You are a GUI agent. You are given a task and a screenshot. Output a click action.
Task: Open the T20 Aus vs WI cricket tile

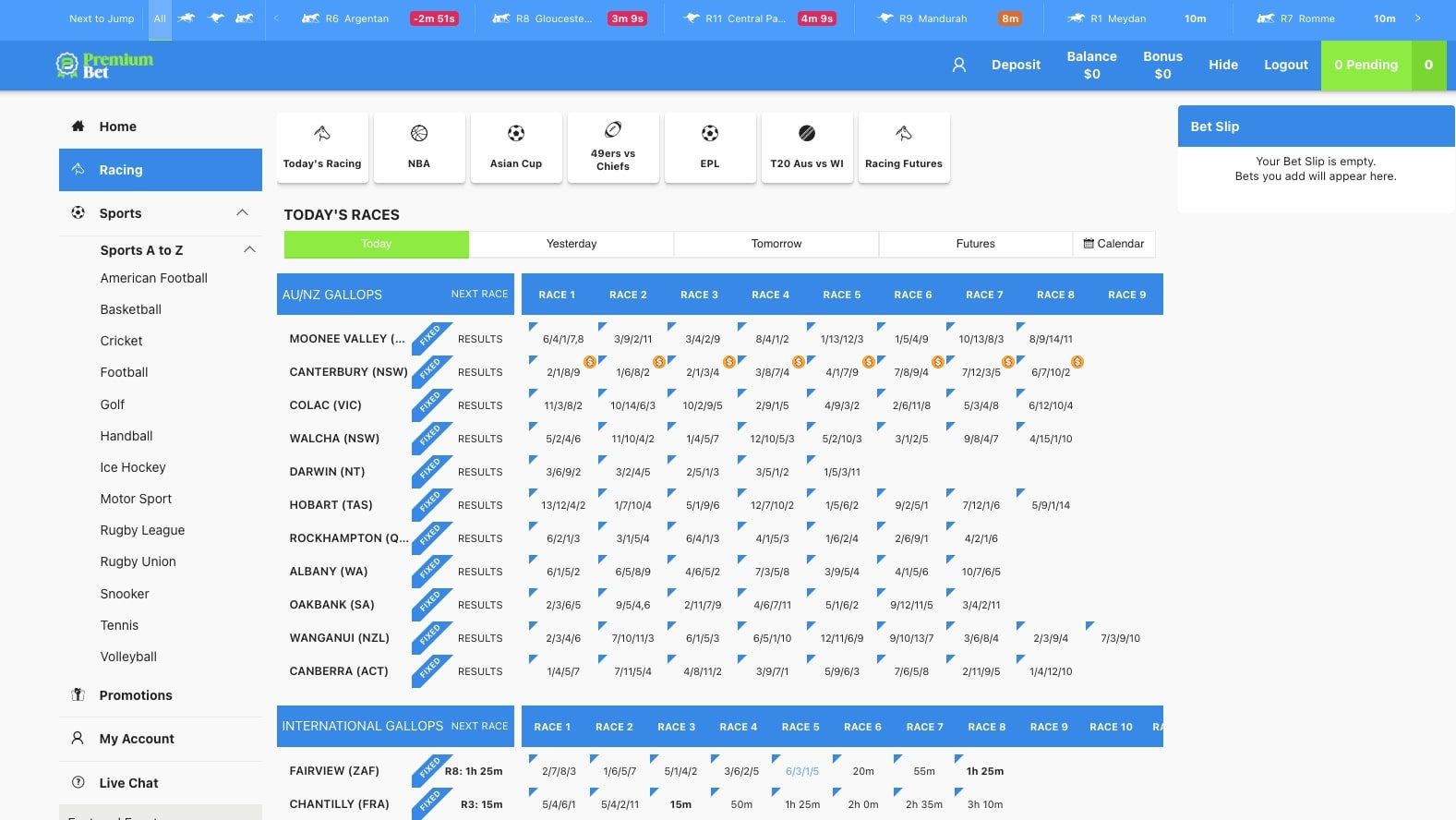(807, 148)
